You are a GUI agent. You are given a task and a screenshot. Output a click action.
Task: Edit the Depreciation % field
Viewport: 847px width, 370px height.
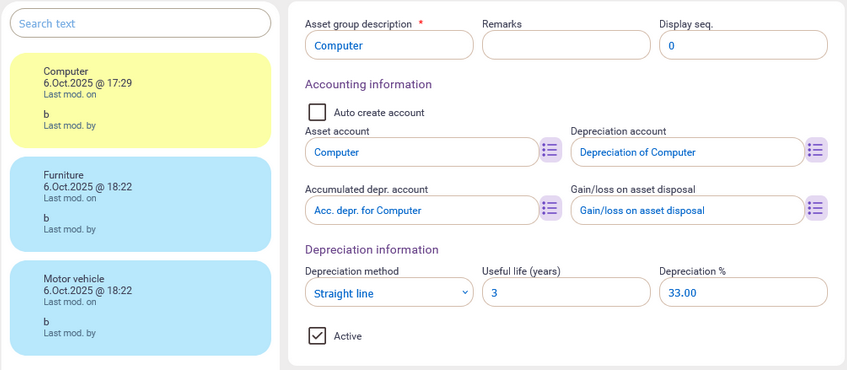pyautogui.click(x=743, y=292)
